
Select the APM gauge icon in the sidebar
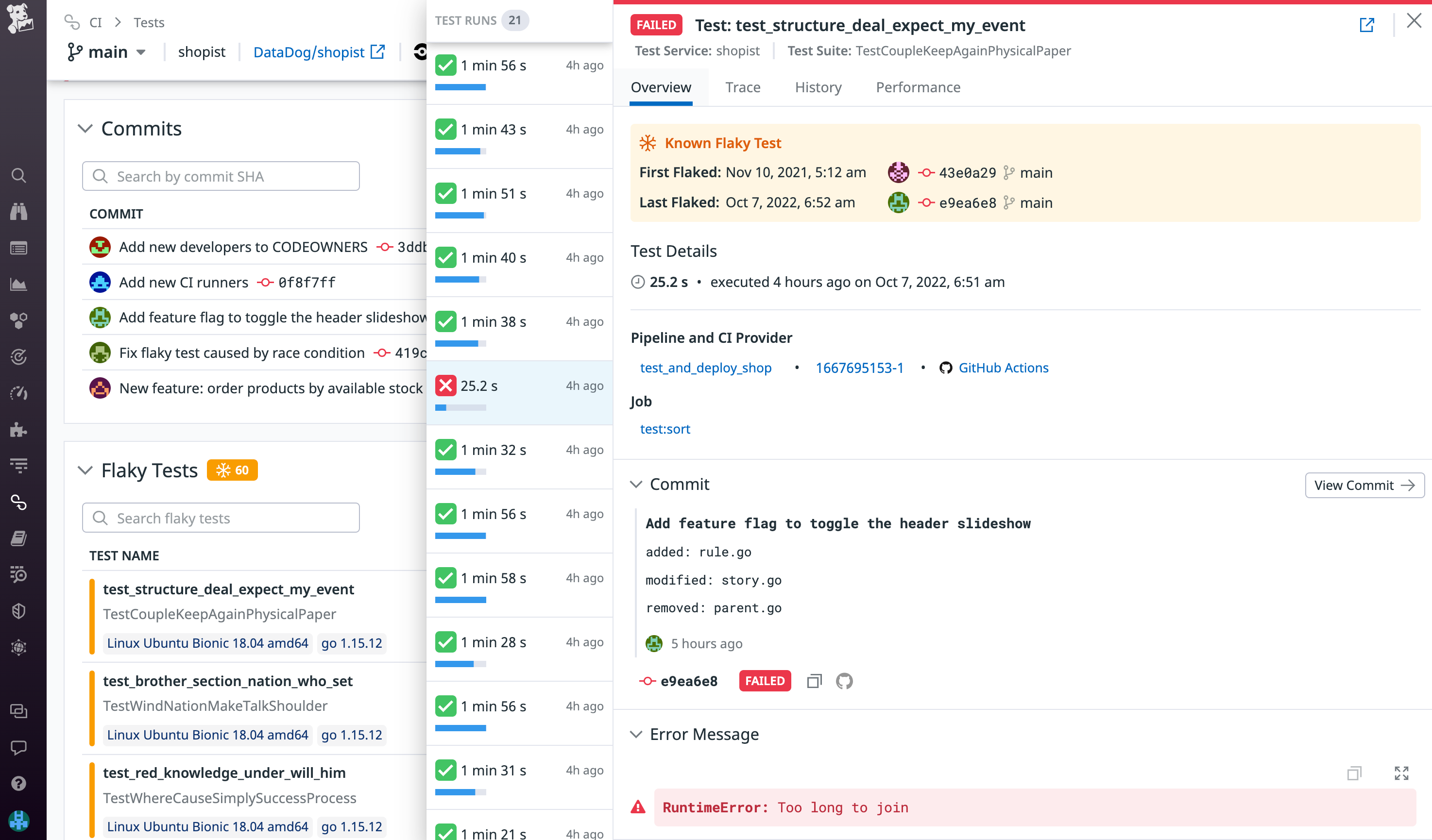(19, 393)
